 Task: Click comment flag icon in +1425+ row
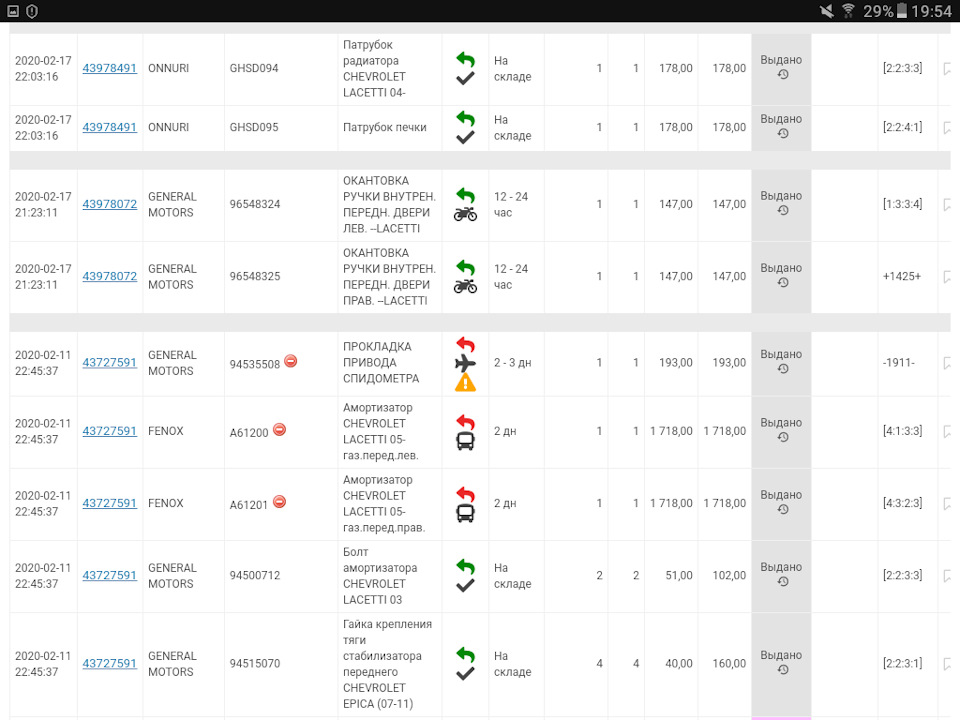(x=947, y=277)
